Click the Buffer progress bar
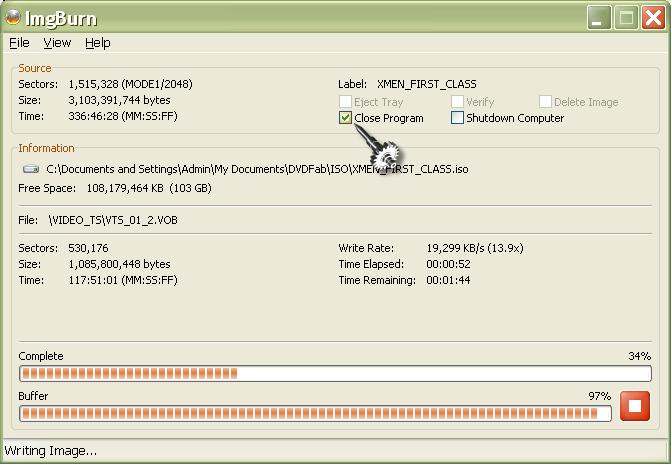The width and height of the screenshot is (671, 464). click(315, 413)
